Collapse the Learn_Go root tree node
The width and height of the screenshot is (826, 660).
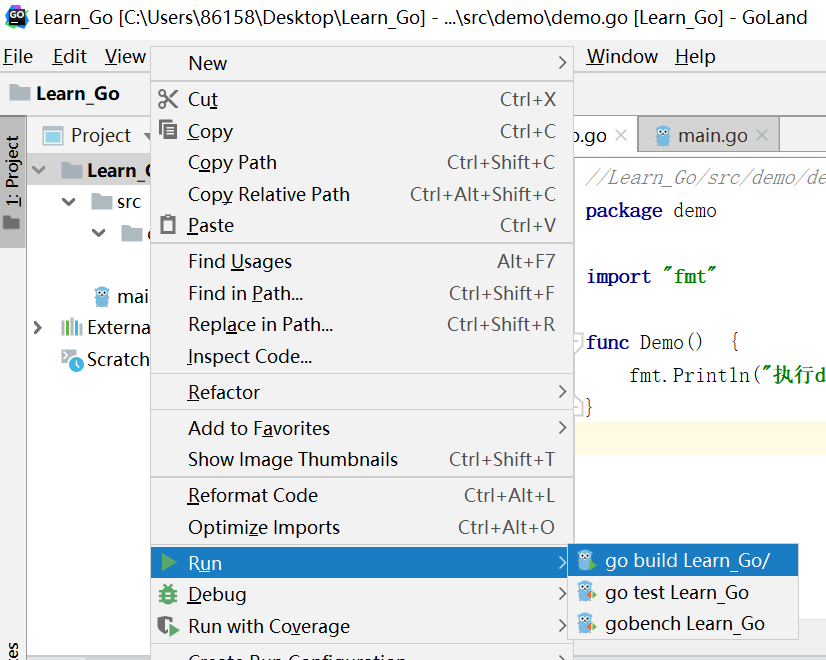pos(38,170)
